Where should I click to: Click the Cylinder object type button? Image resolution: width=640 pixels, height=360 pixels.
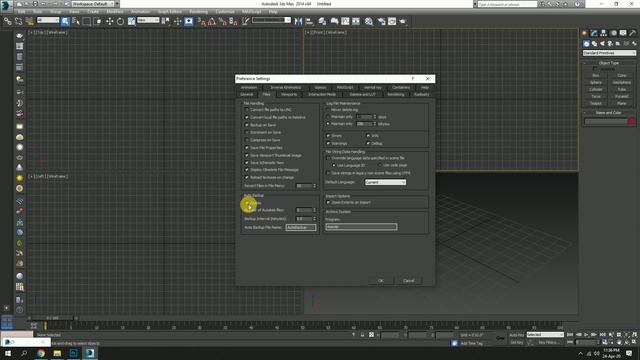[596, 89]
